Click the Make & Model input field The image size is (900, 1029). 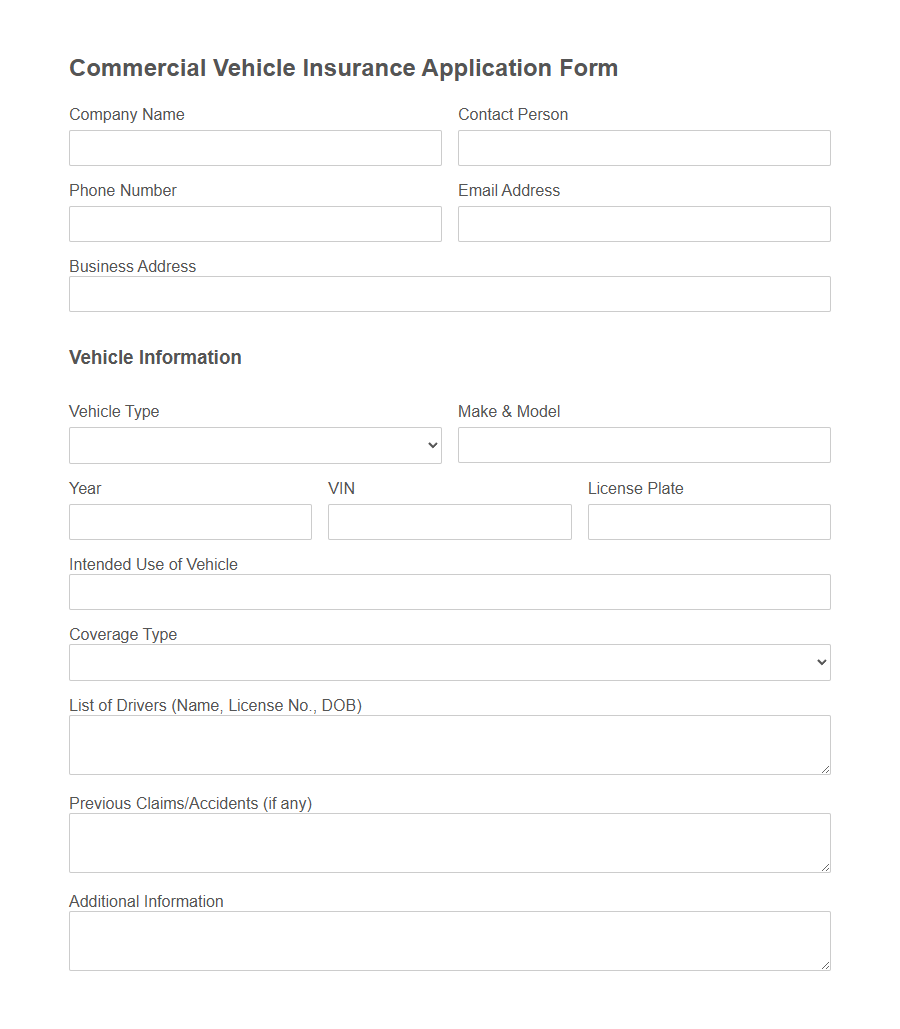point(644,445)
